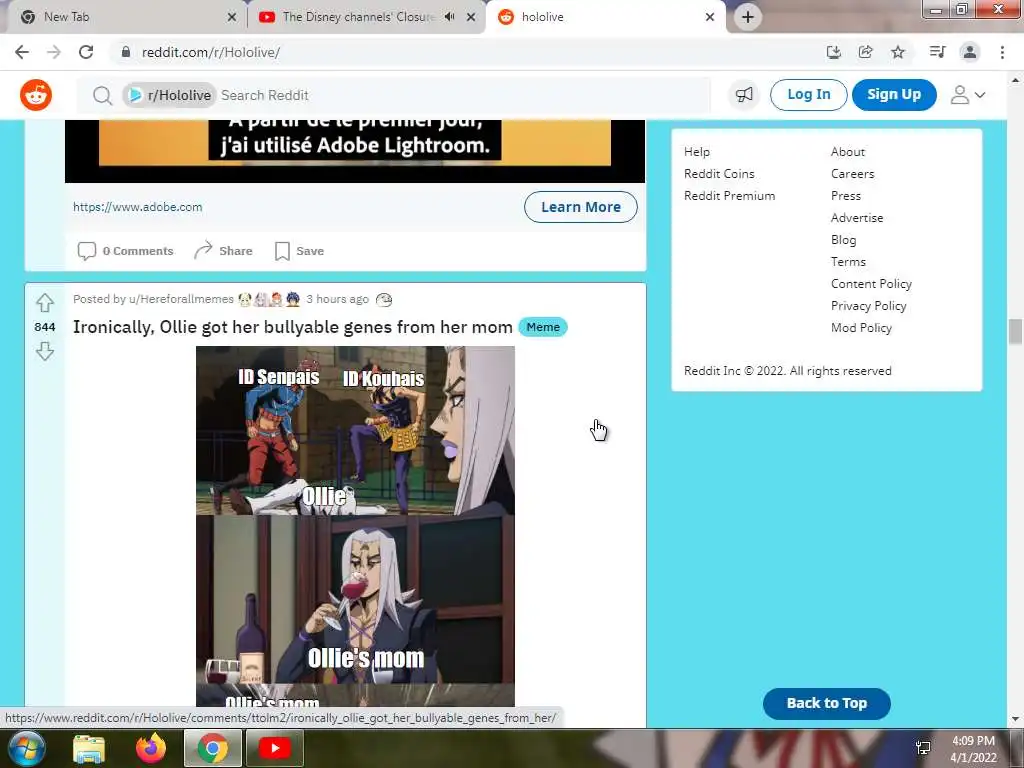Save the Adobe ad post
The height and width of the screenshot is (768, 1024).
299,251
